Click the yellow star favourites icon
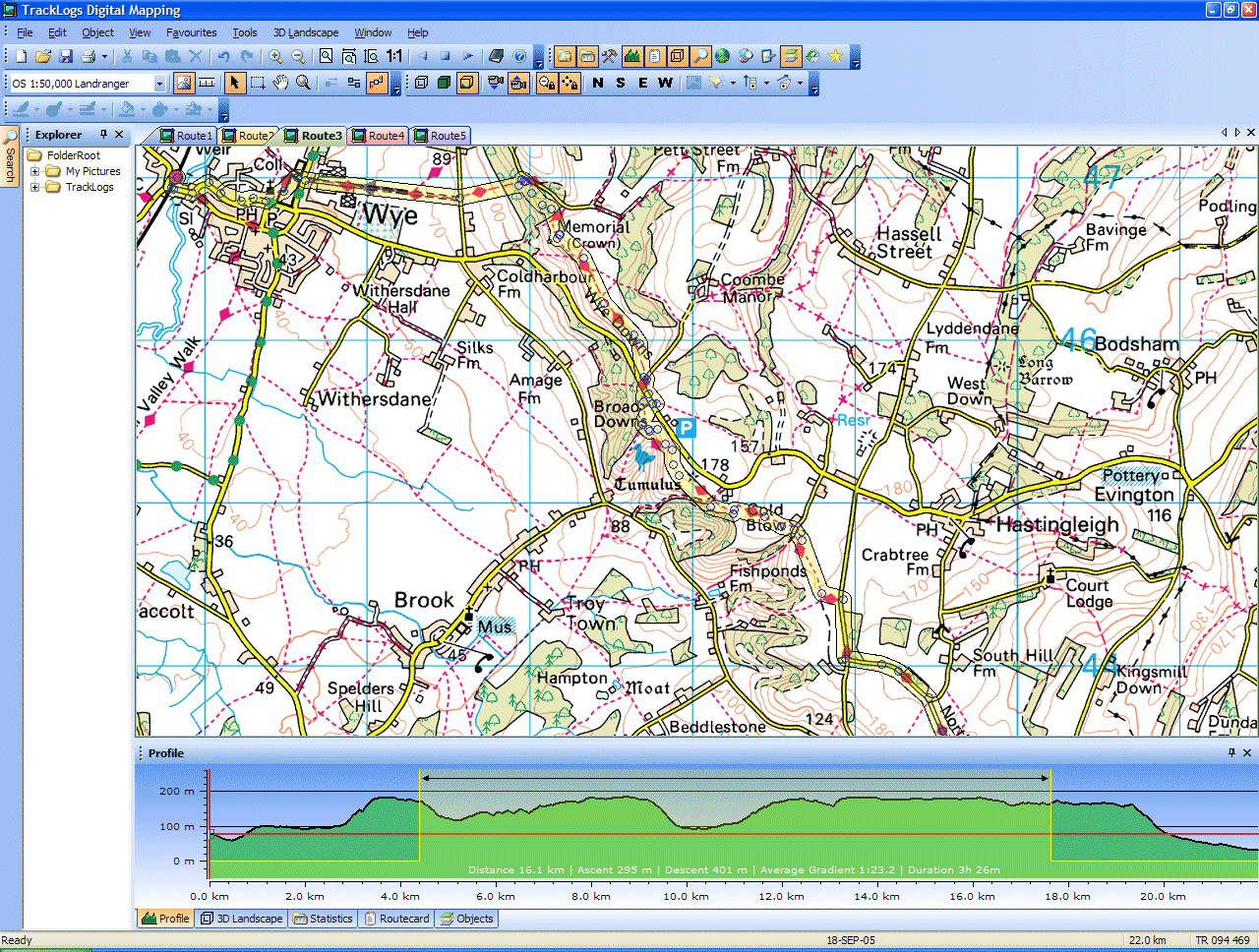 point(835,56)
